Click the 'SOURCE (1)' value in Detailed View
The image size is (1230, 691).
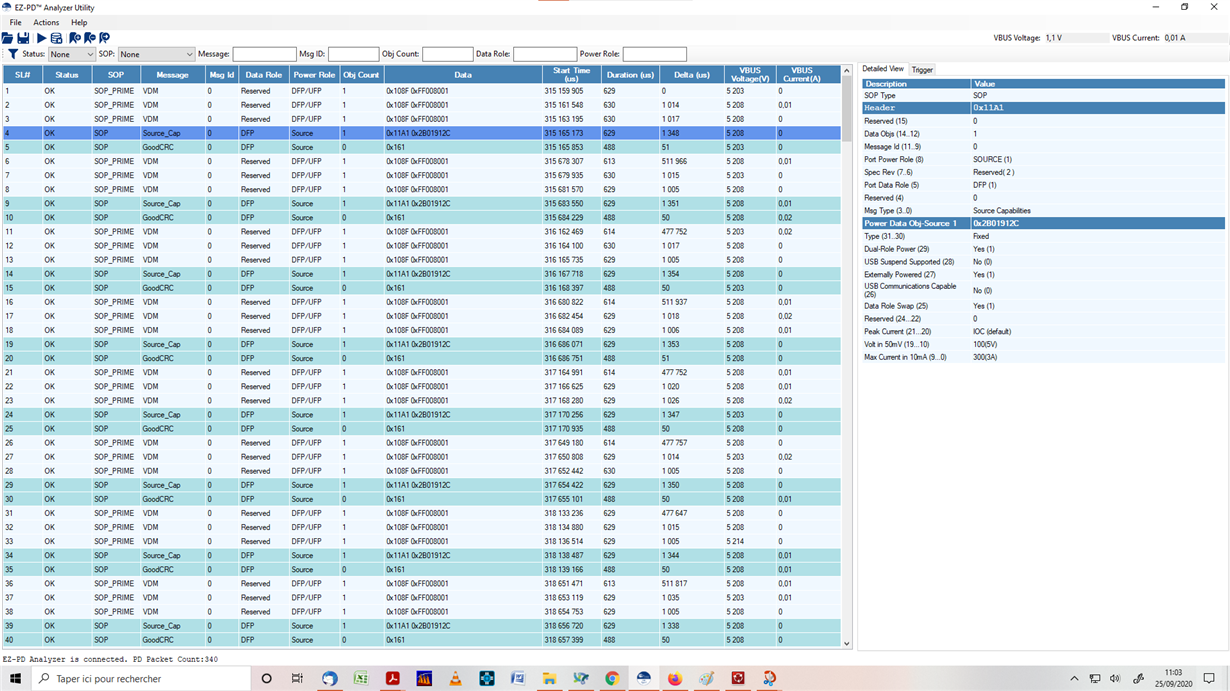(993, 160)
